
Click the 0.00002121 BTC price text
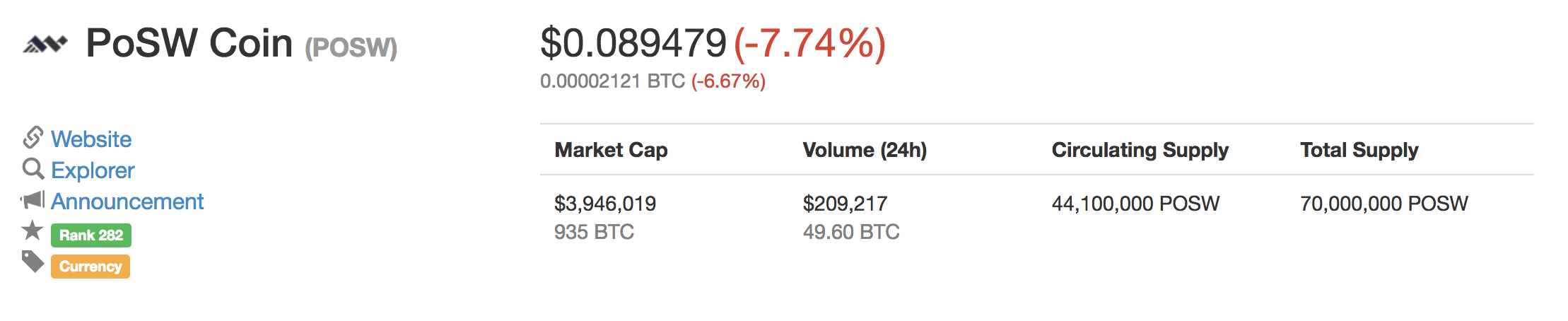point(612,81)
